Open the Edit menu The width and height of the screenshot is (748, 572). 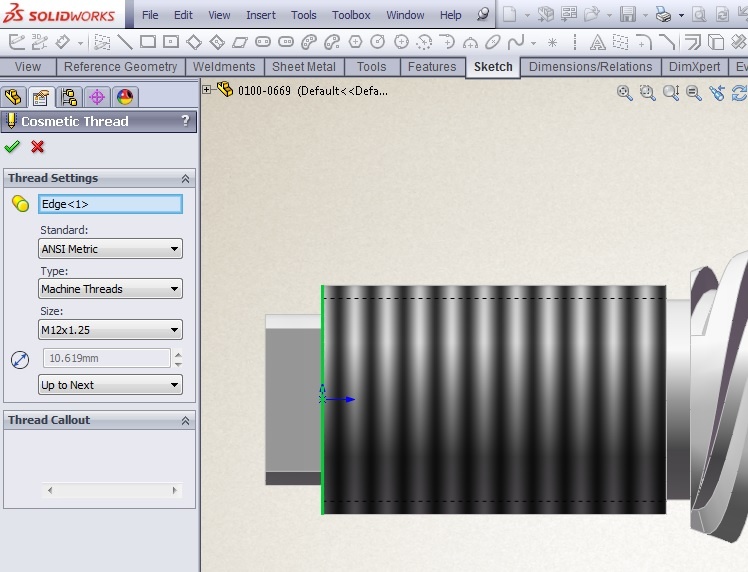click(x=183, y=15)
